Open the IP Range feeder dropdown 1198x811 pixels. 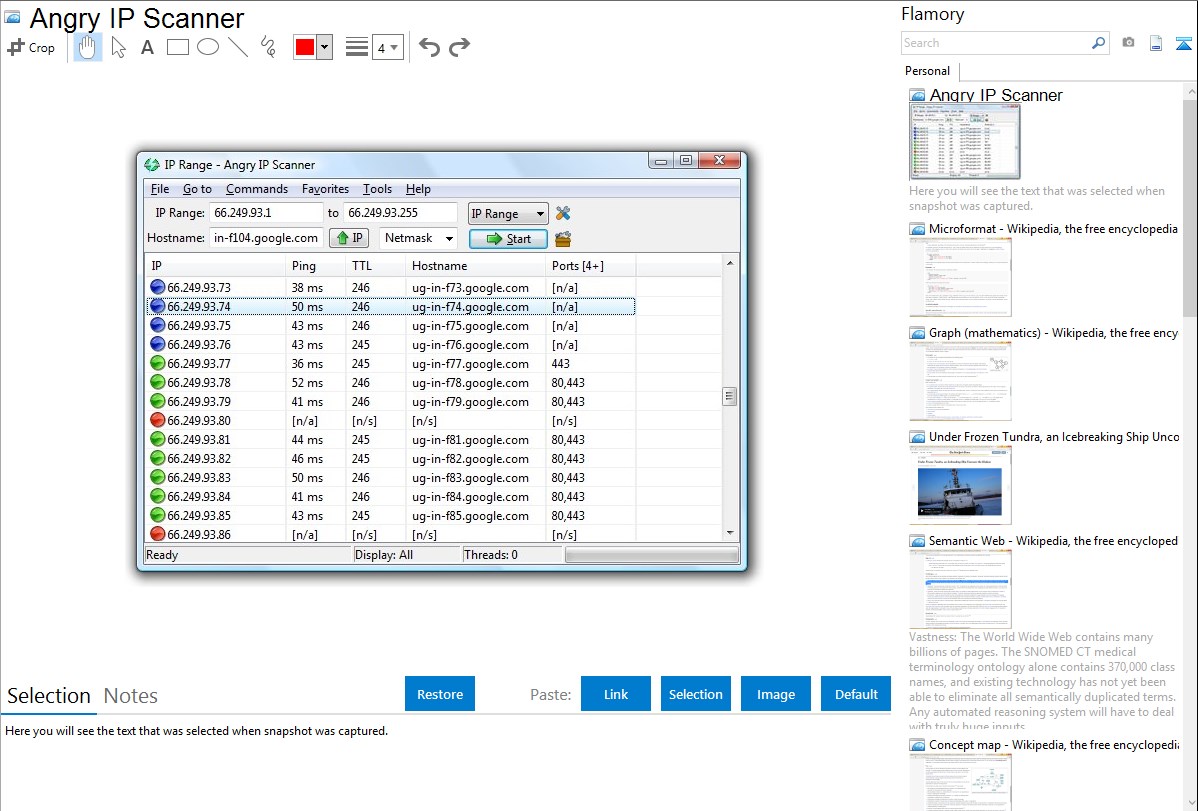(x=508, y=214)
